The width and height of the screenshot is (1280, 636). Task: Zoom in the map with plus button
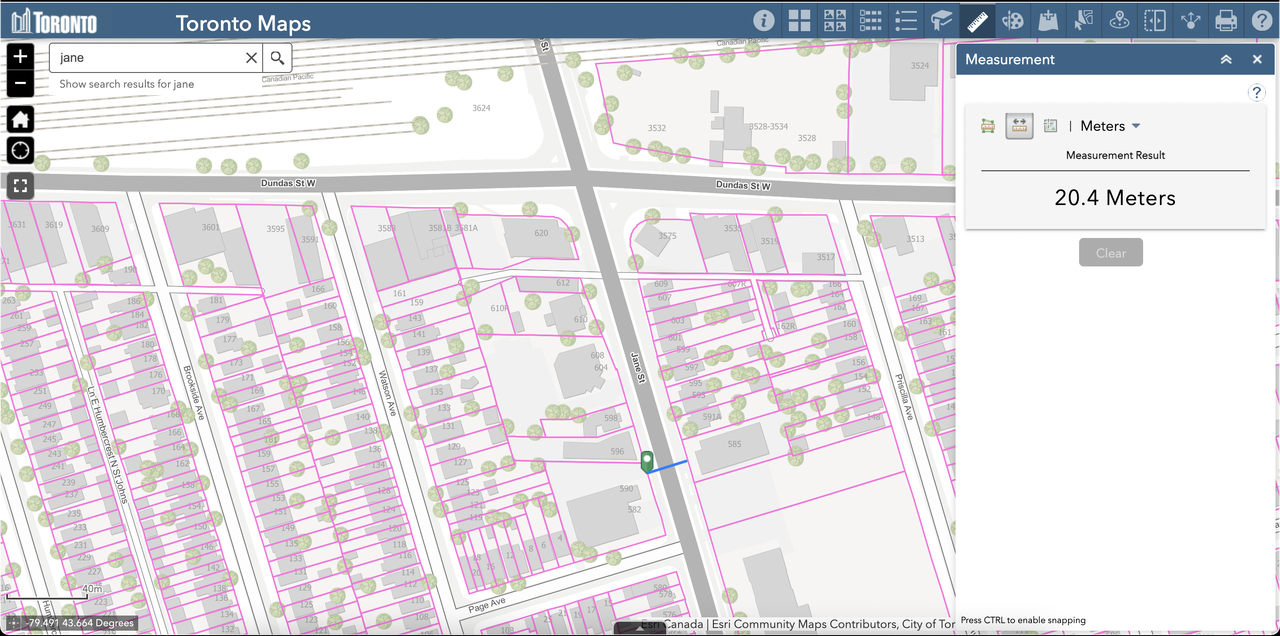(20, 57)
